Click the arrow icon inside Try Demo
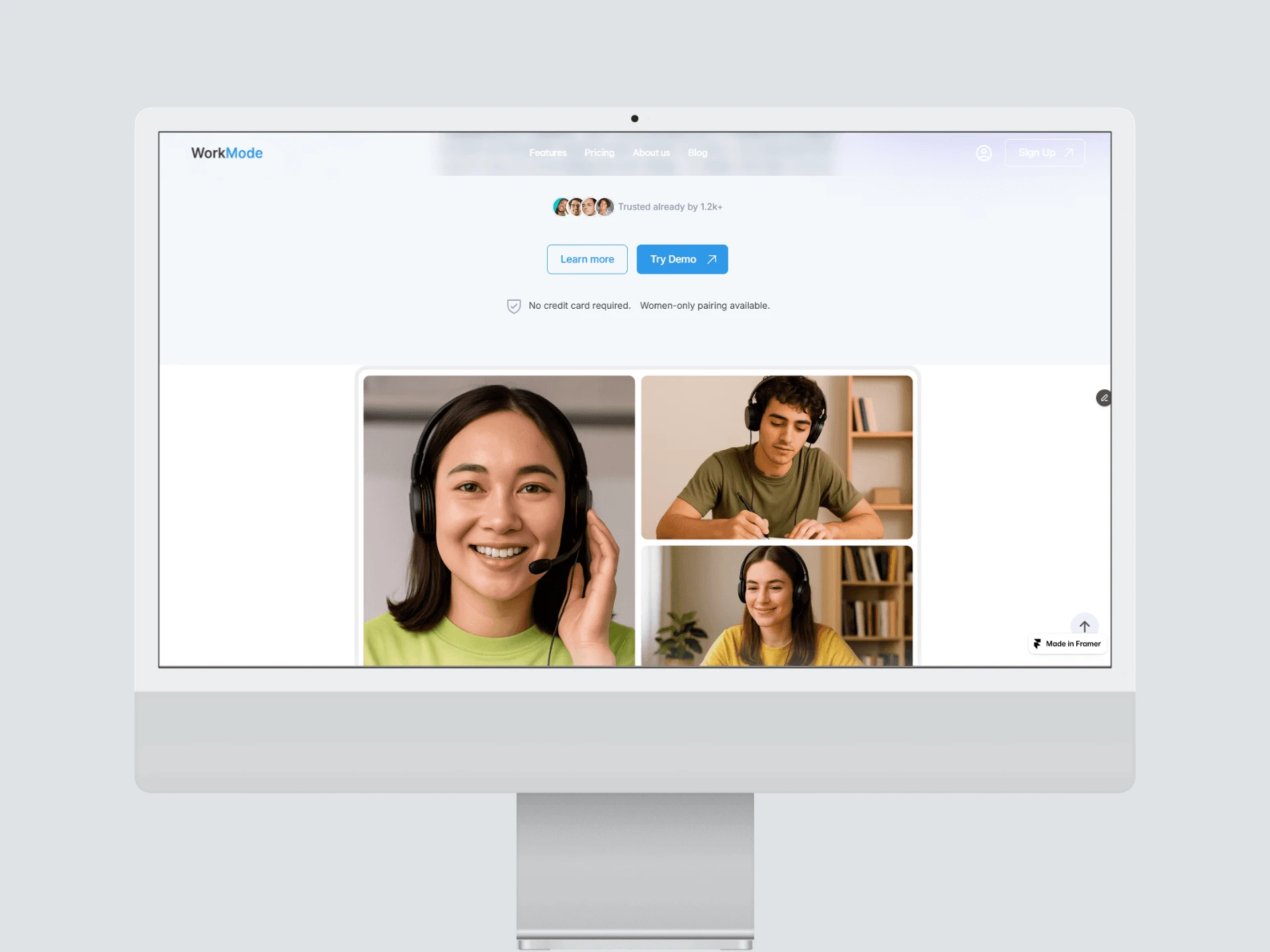This screenshot has height=952, width=1270. (x=712, y=259)
